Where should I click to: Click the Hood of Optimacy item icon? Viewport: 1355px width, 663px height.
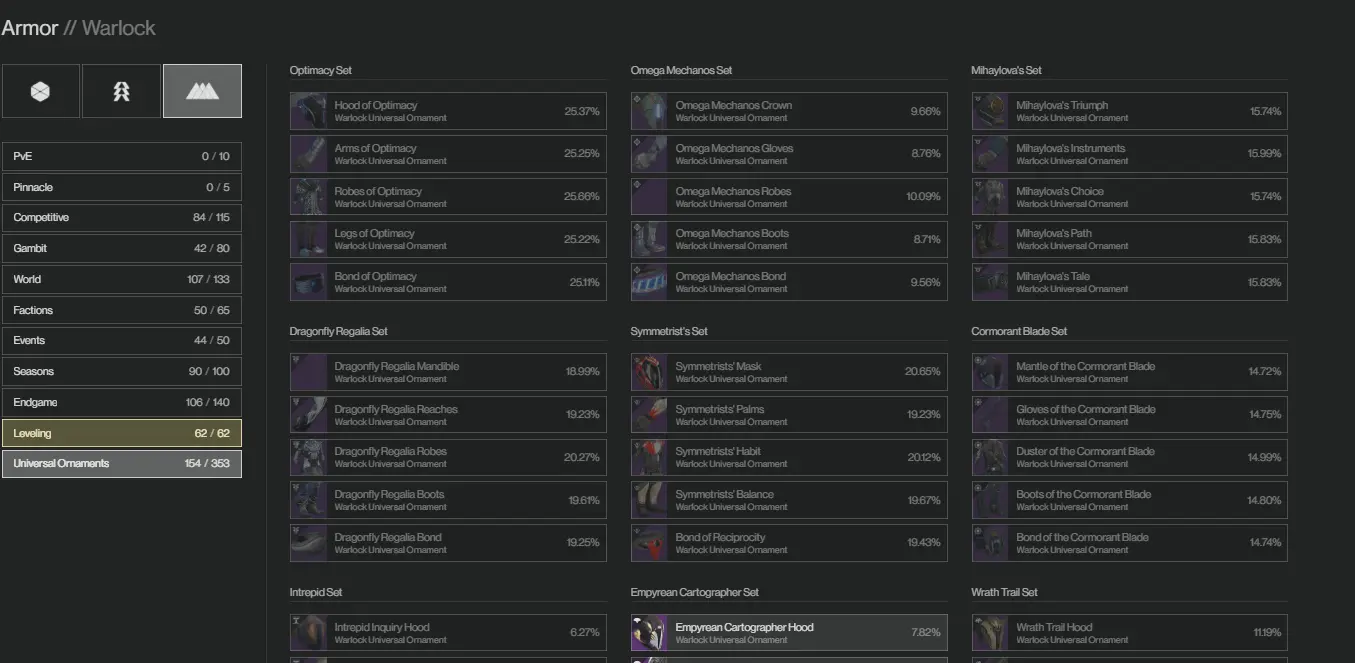(x=309, y=111)
